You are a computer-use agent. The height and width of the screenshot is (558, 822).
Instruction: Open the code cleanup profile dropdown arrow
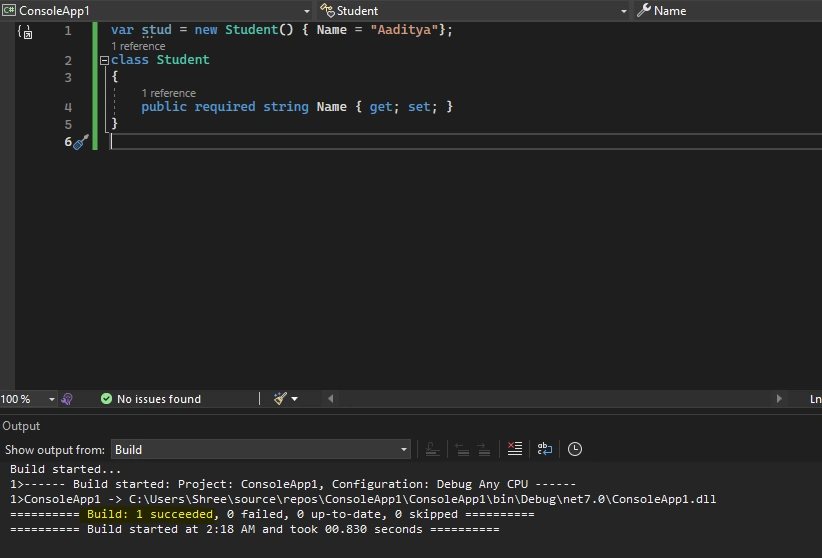tap(295, 399)
